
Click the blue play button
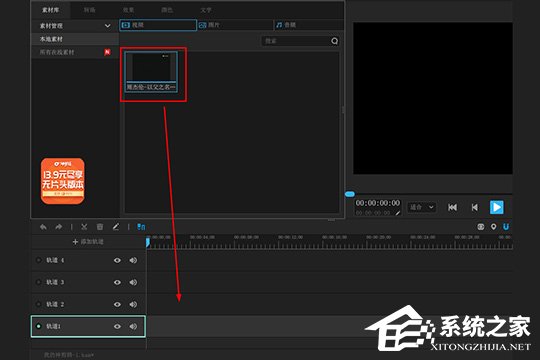[x=497, y=207]
